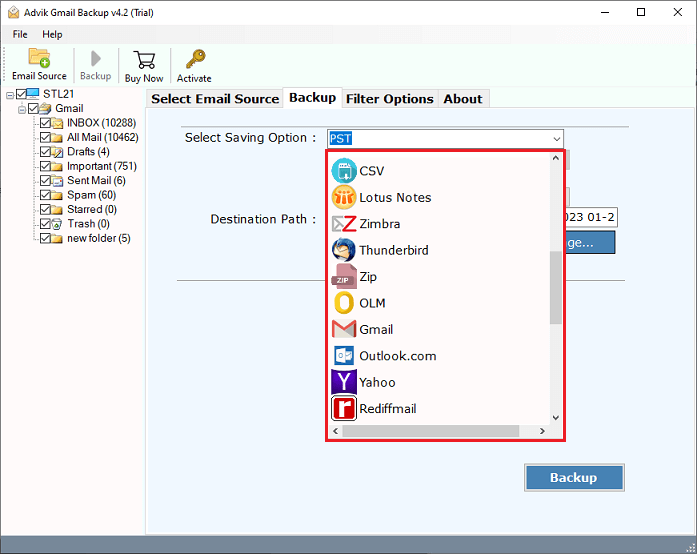Click the Spam folder icon
Screen dimensions: 697x554
[x=57, y=195]
